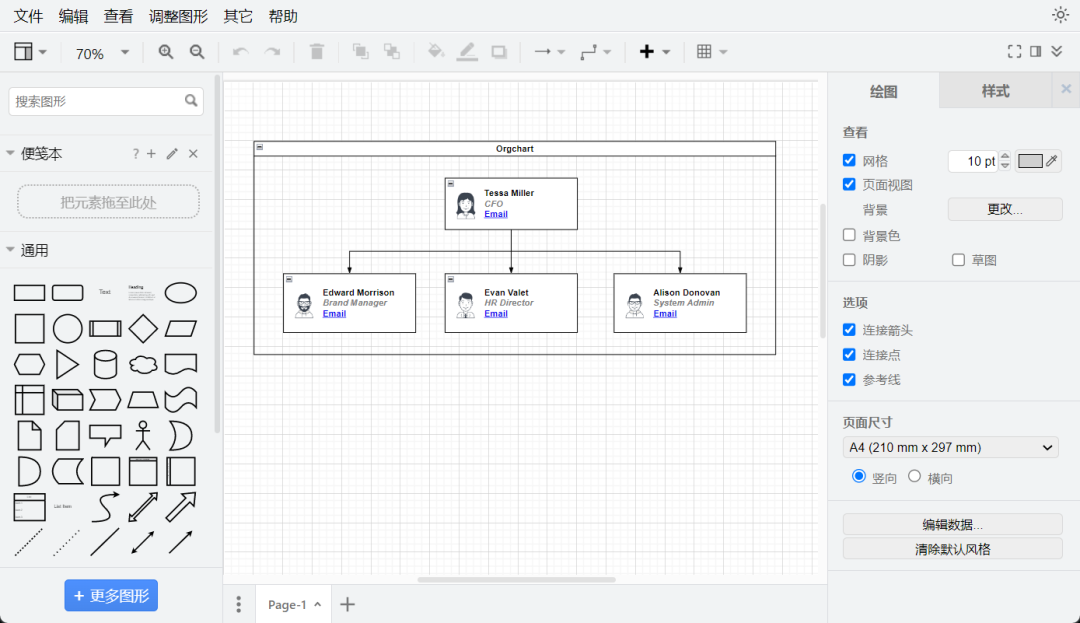Toggle fullscreen mode icon

click(x=1014, y=52)
